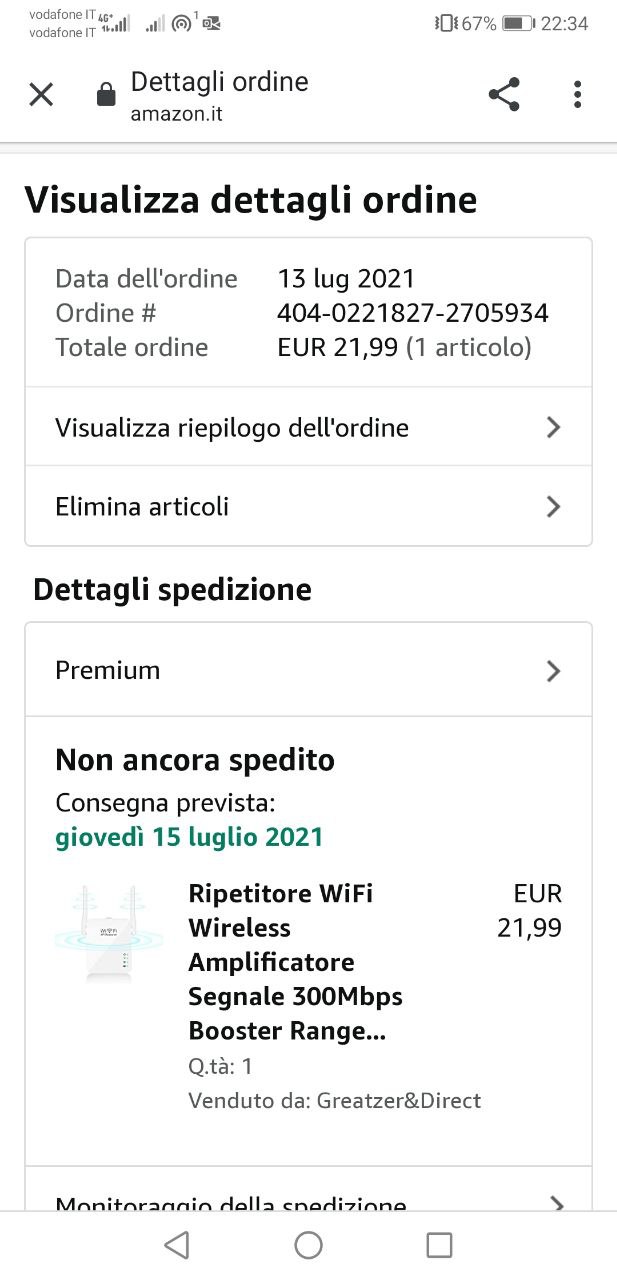Tap seller name Greatzer&Direct
617x1280 pixels.
click(398, 1101)
